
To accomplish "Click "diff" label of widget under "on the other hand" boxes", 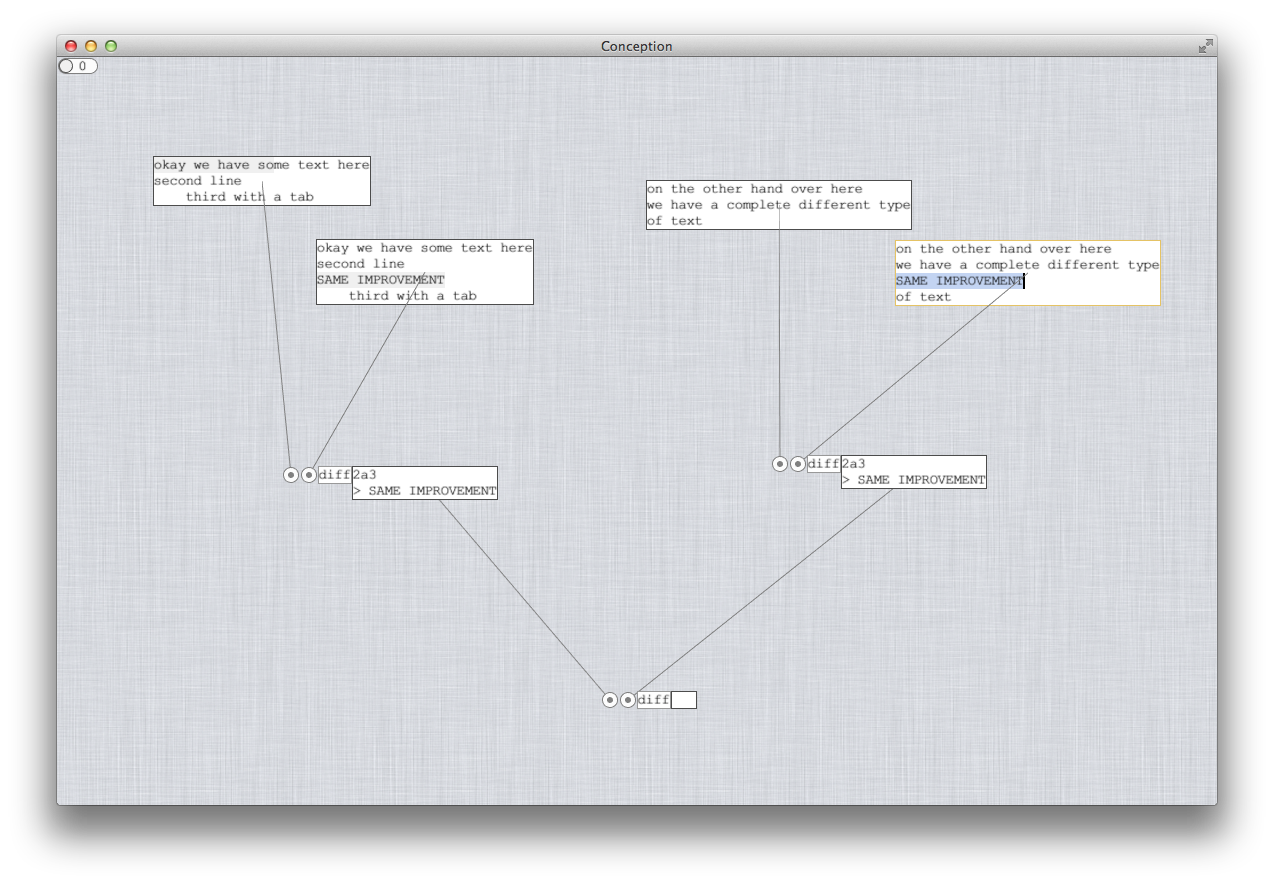I will tap(823, 464).
